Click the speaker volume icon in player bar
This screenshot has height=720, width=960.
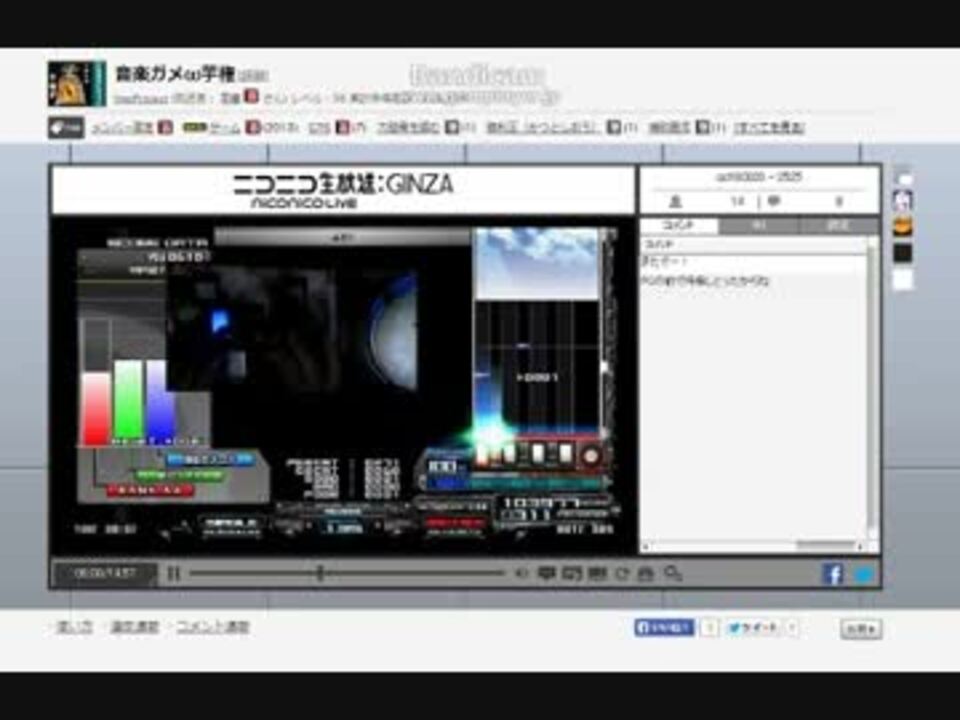pos(520,574)
